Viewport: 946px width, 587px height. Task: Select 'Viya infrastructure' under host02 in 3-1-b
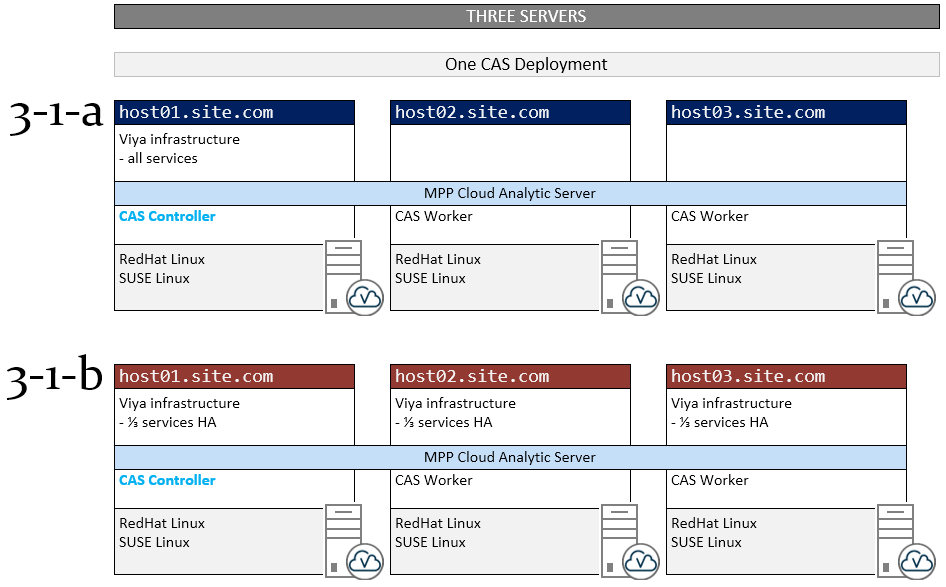point(456,403)
